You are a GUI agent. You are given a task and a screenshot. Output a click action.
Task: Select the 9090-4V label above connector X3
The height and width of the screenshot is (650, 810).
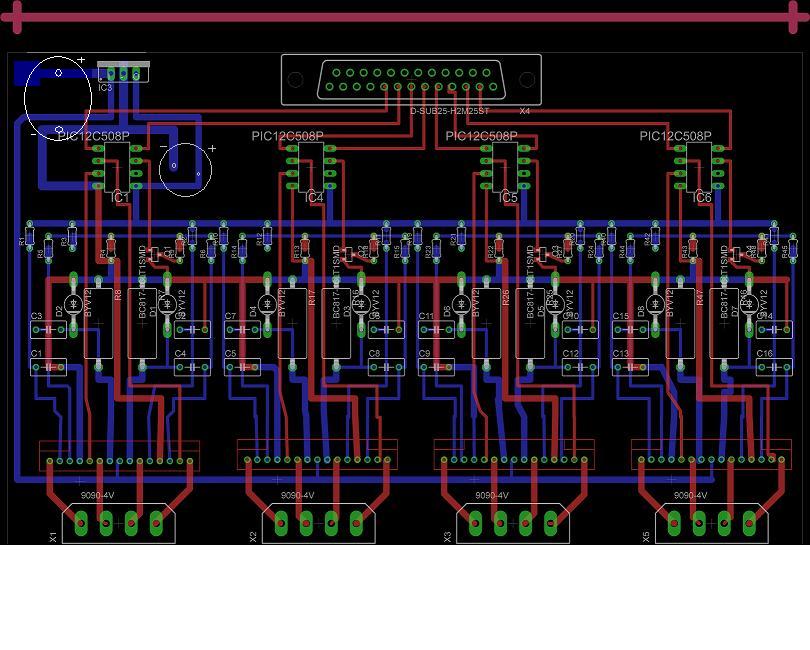(x=492, y=496)
